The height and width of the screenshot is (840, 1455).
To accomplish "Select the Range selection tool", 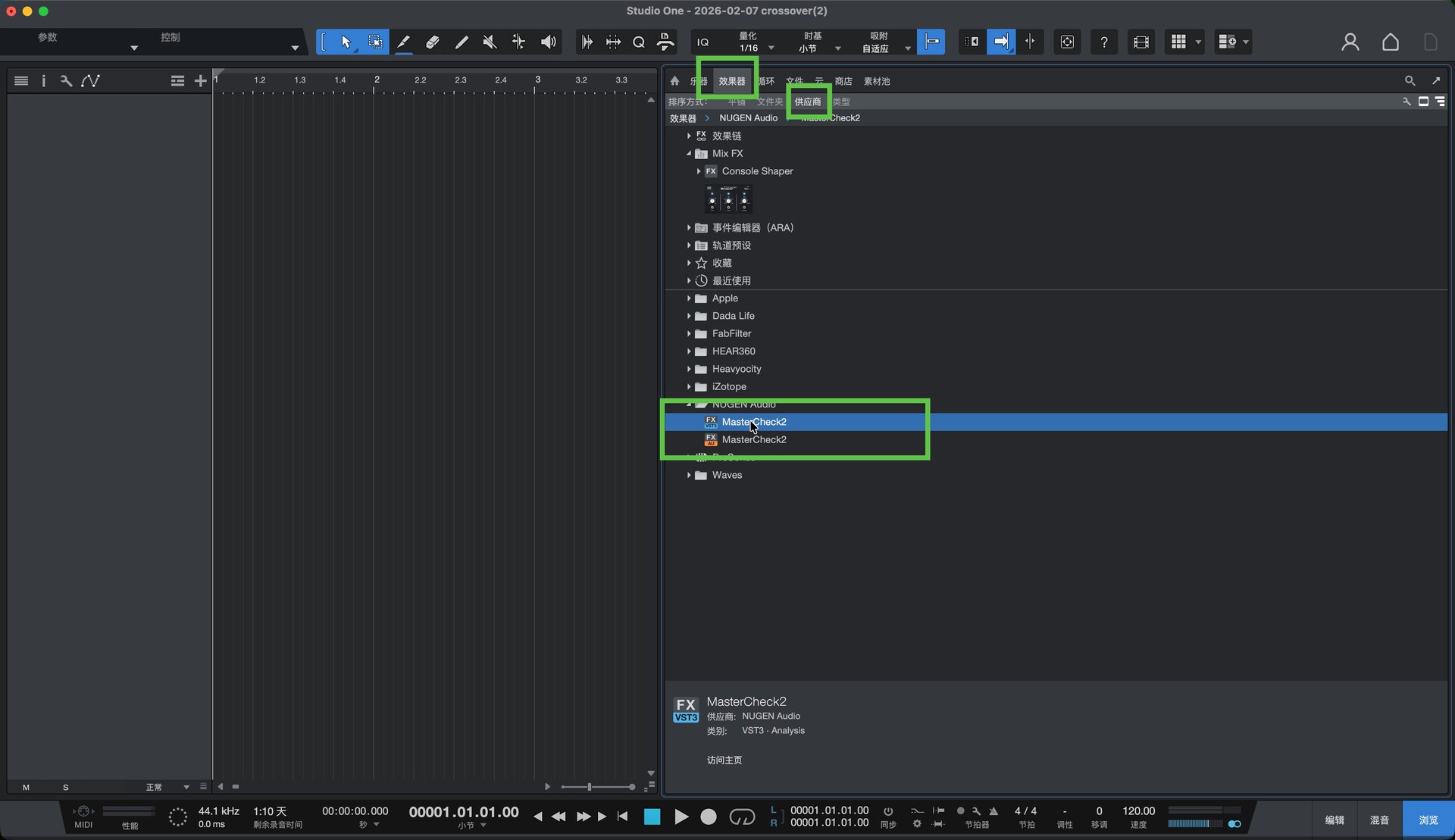I will coord(374,42).
